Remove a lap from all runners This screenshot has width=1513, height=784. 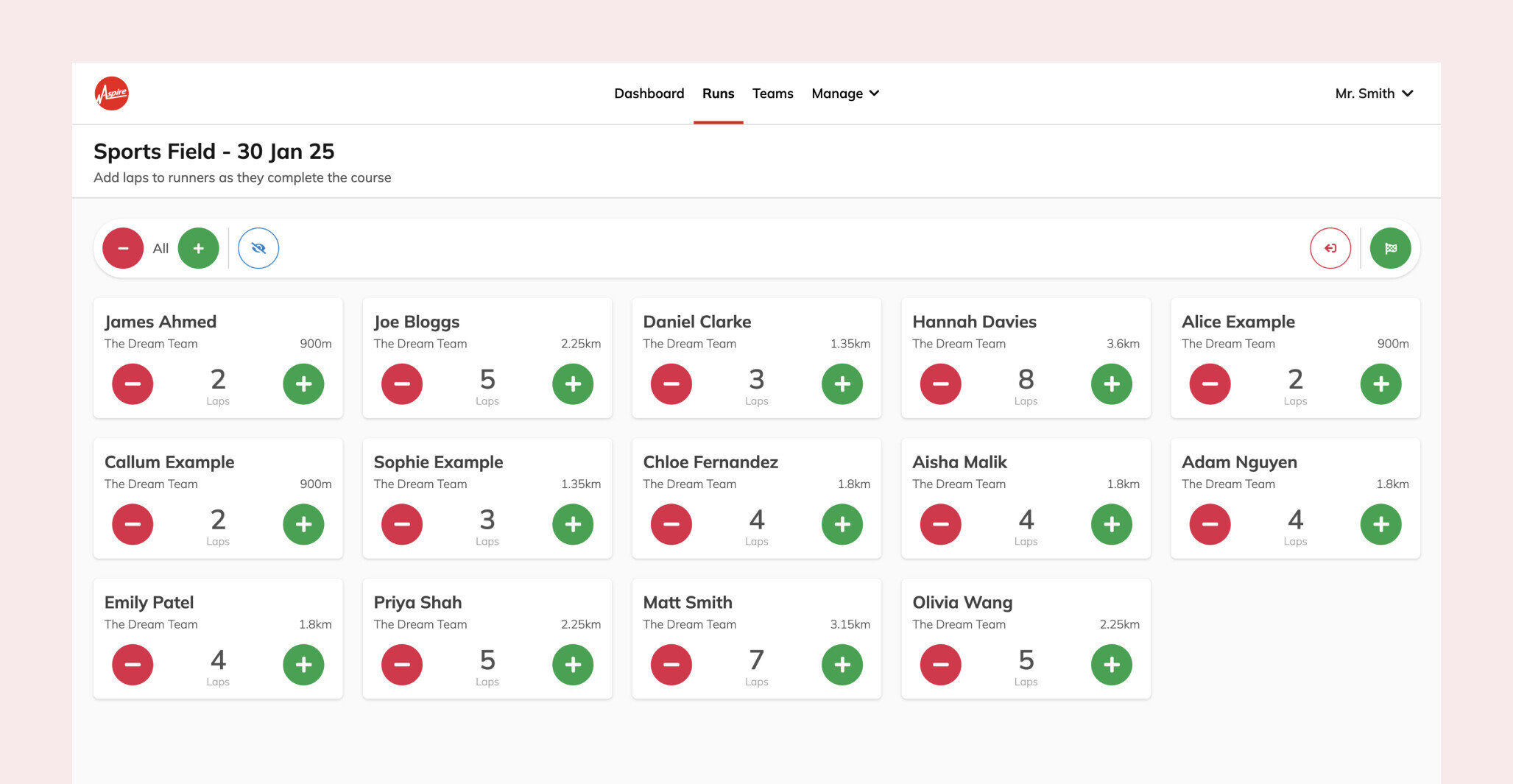[123, 248]
